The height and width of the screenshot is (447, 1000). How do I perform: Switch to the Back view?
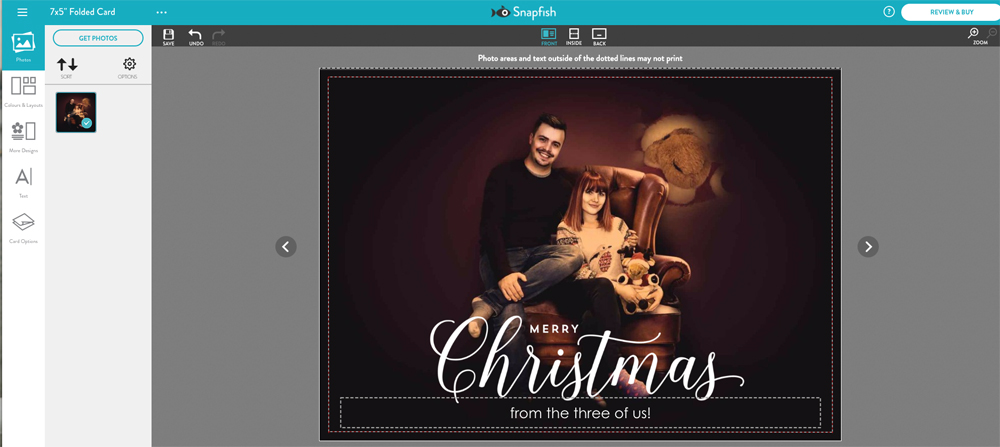[599, 36]
